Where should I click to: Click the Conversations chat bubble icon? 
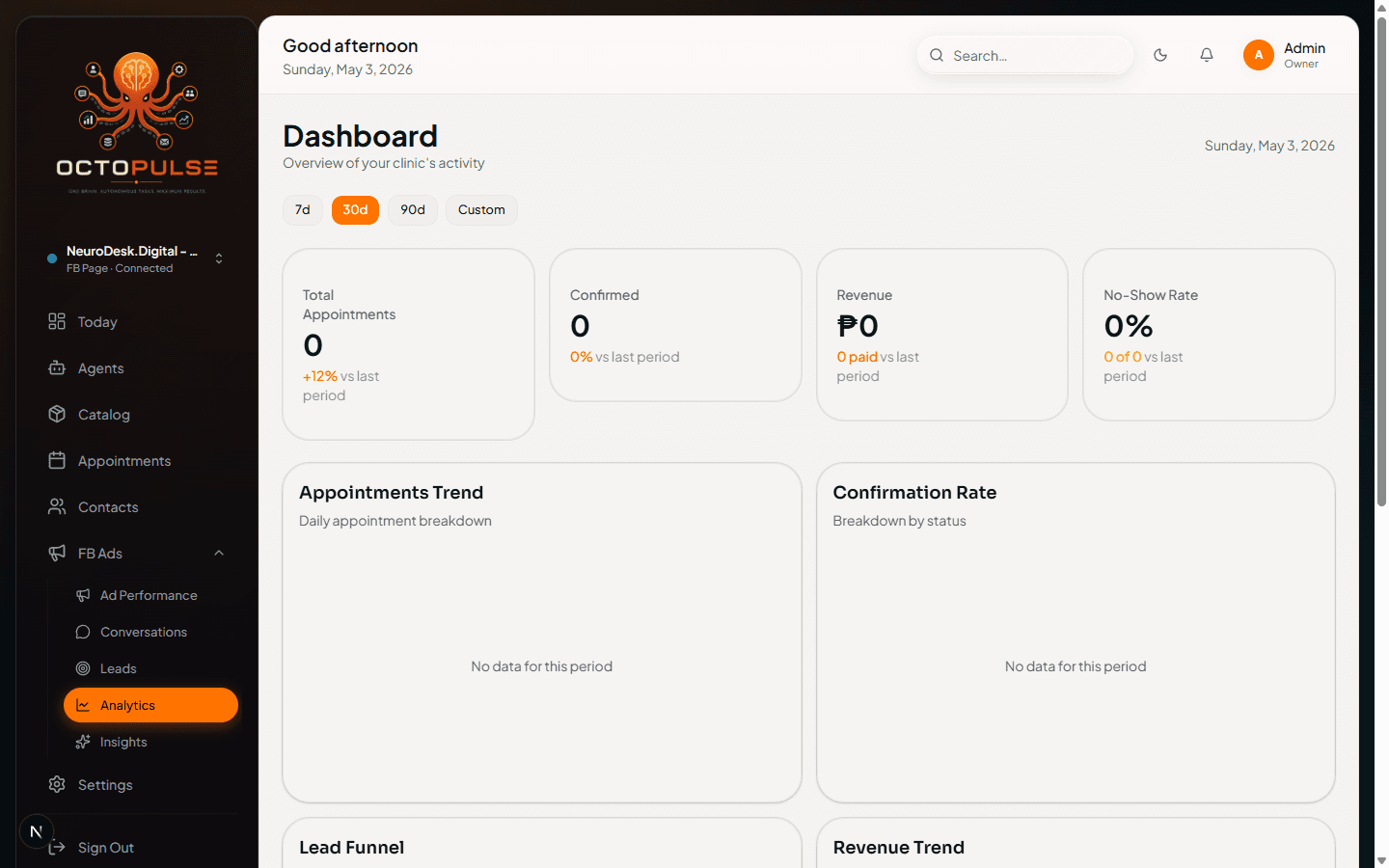(83, 632)
